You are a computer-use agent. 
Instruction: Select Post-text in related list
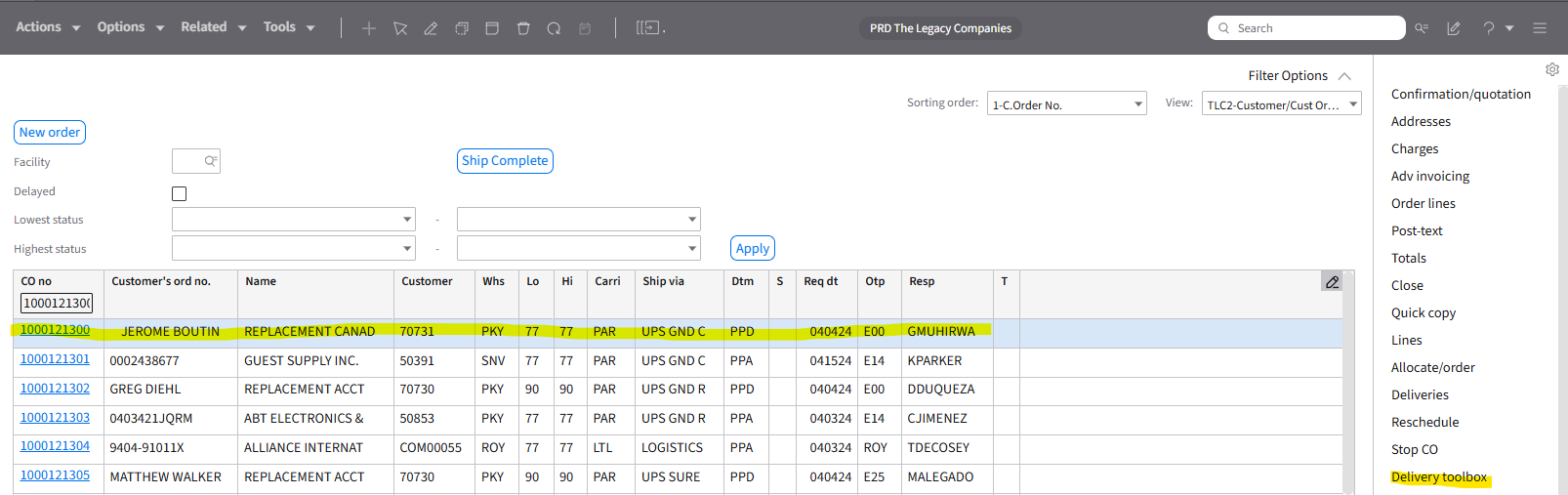pos(1417,230)
